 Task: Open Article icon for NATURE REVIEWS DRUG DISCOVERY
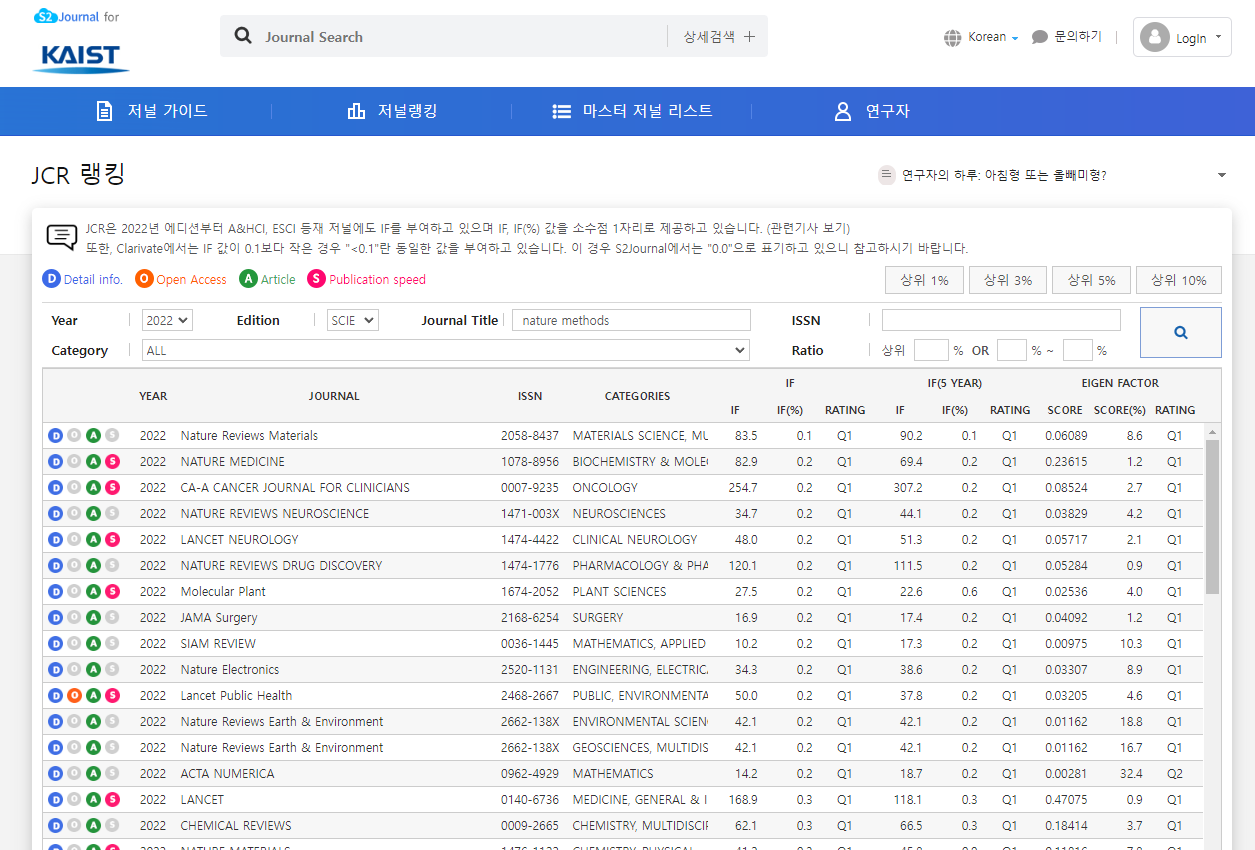coord(93,566)
